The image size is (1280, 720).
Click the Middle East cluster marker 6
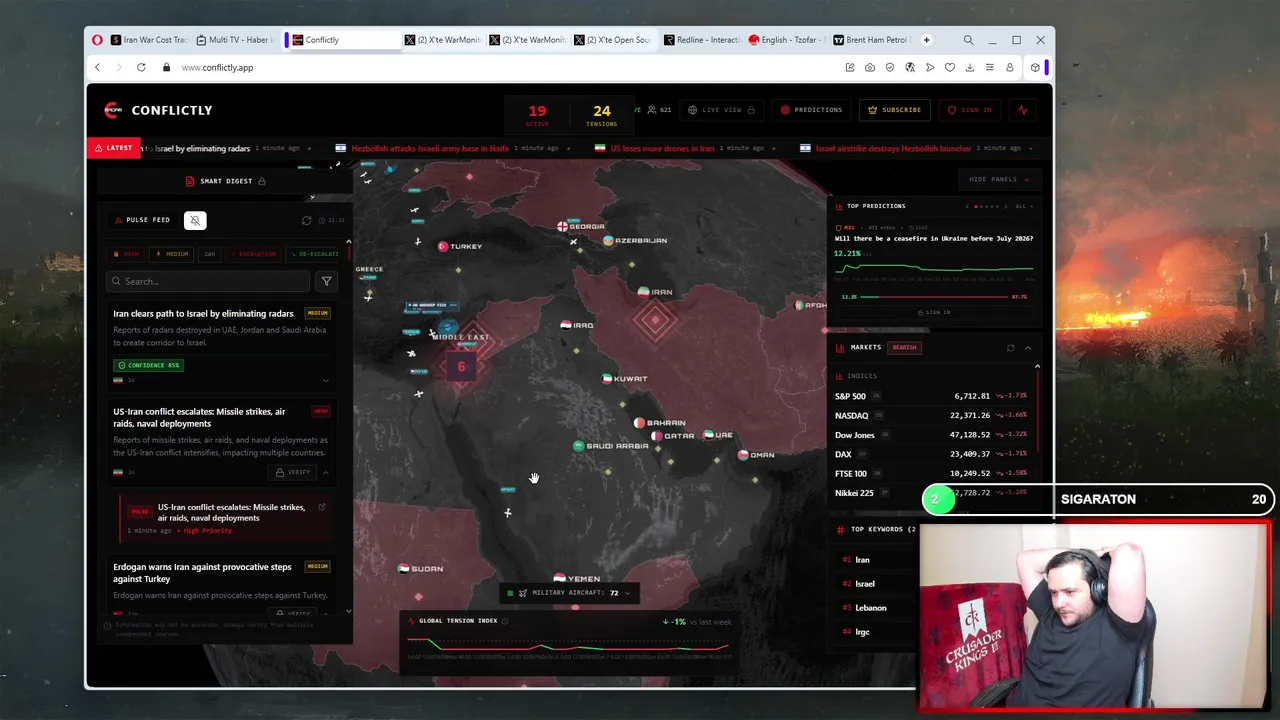[461, 367]
